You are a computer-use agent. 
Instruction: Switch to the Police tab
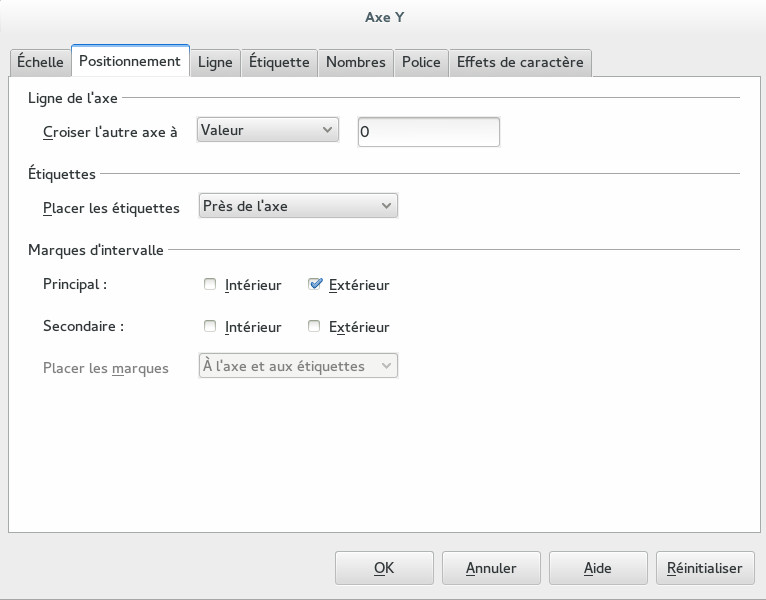421,62
